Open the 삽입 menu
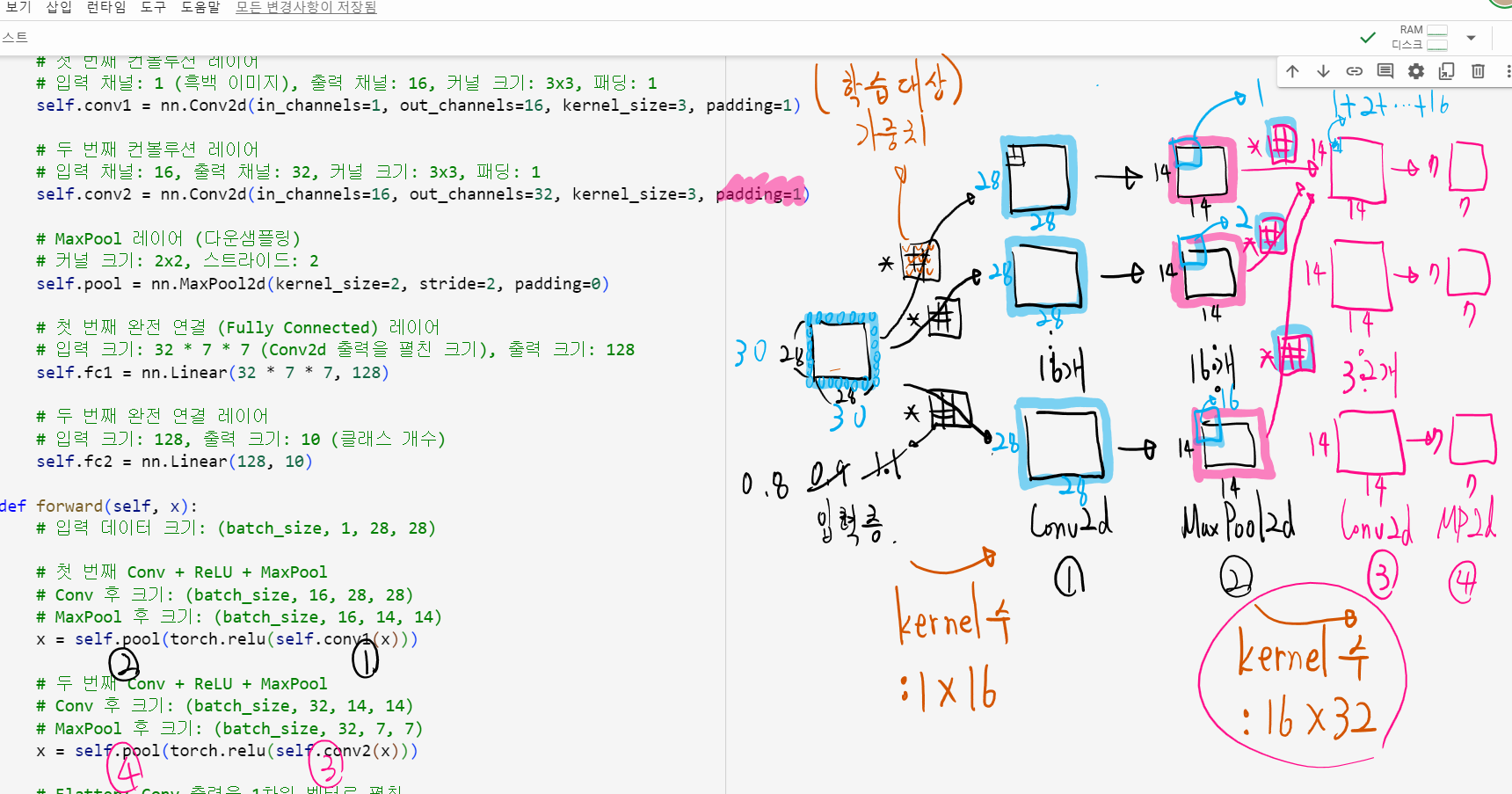 coord(58,7)
